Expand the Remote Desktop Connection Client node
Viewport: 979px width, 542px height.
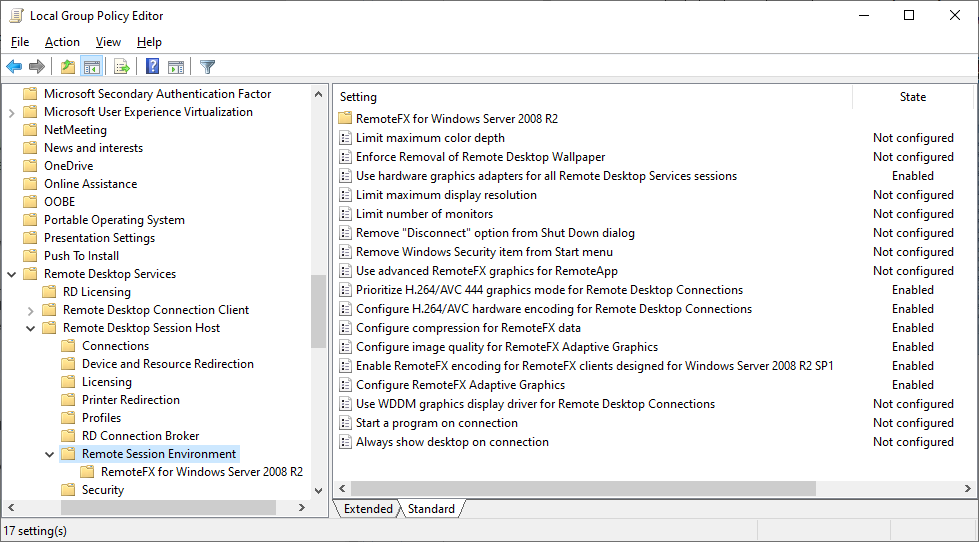31,310
